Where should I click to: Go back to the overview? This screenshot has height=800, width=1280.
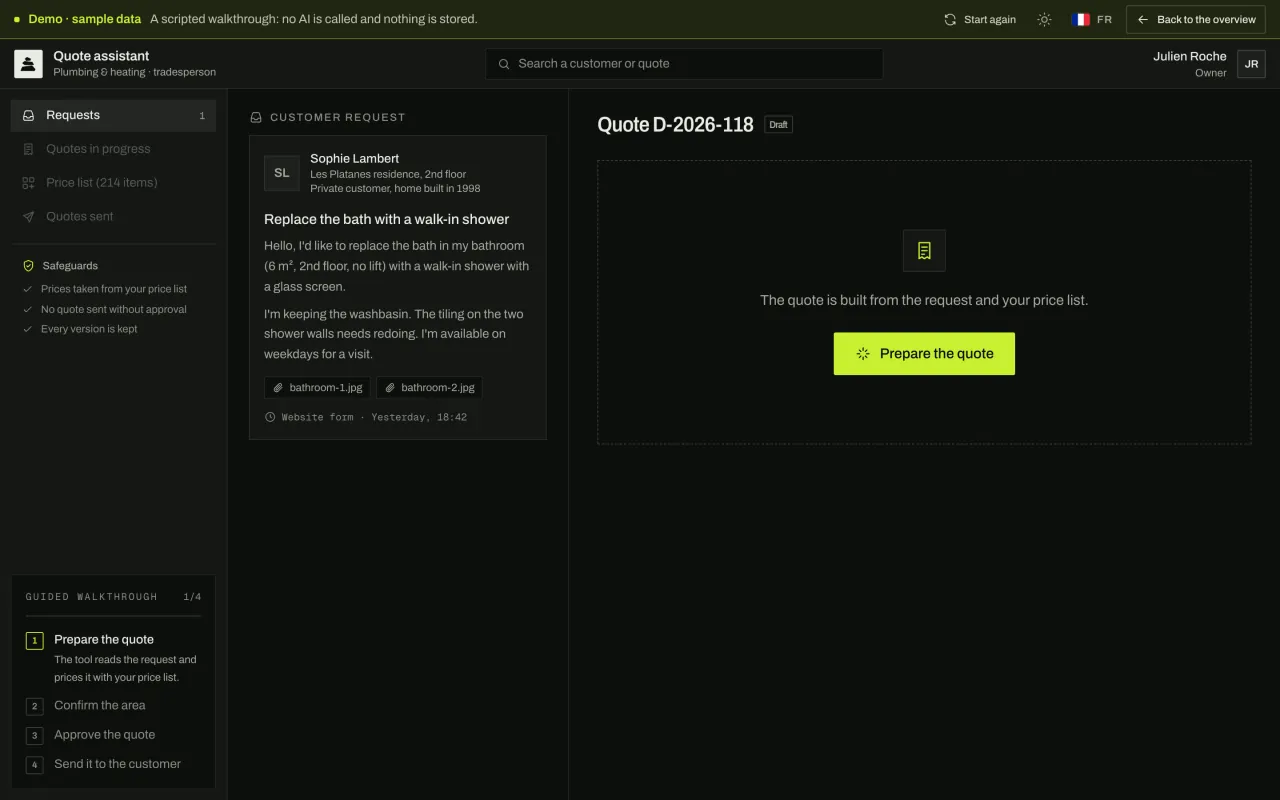(x=1196, y=20)
